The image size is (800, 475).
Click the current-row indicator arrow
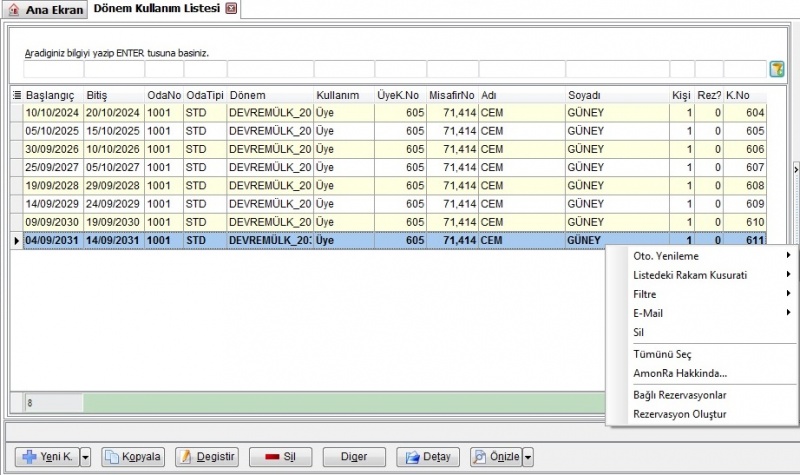click(x=16, y=240)
